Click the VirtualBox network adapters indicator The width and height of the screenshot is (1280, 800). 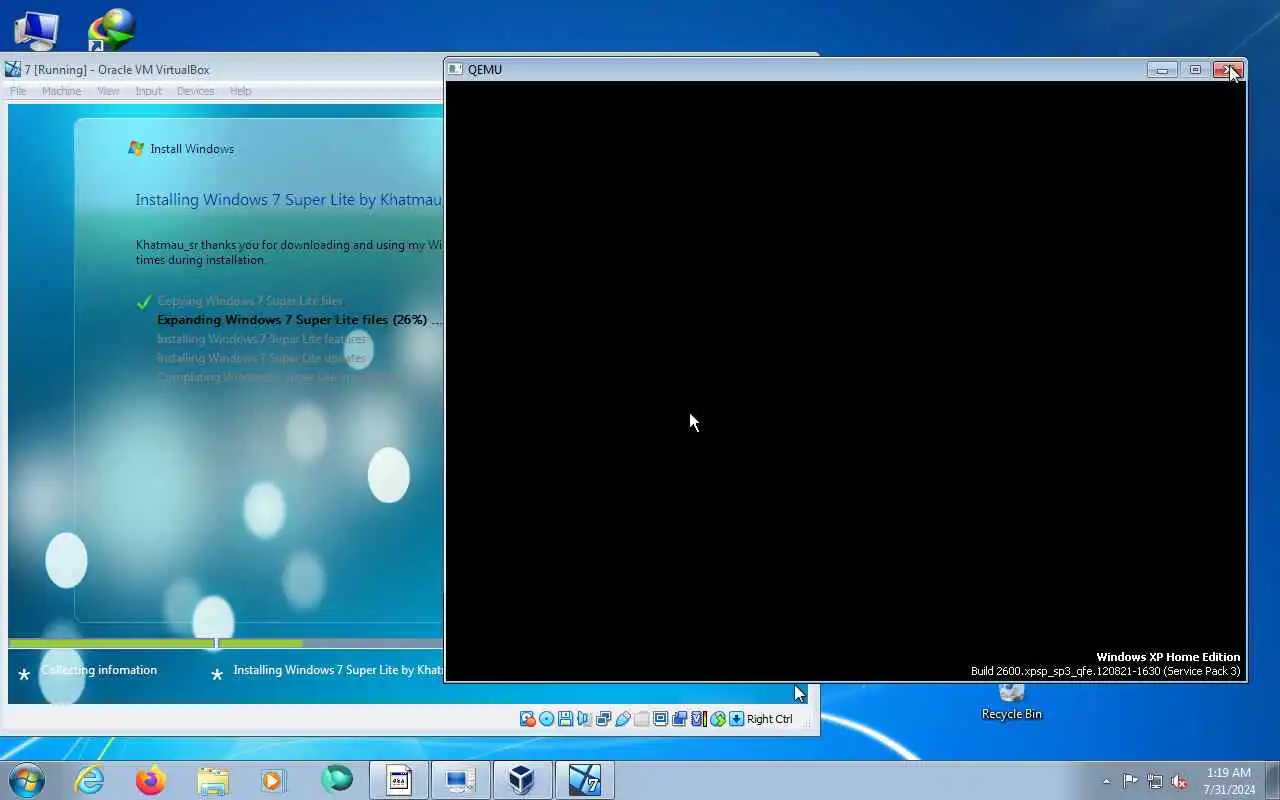pos(604,719)
